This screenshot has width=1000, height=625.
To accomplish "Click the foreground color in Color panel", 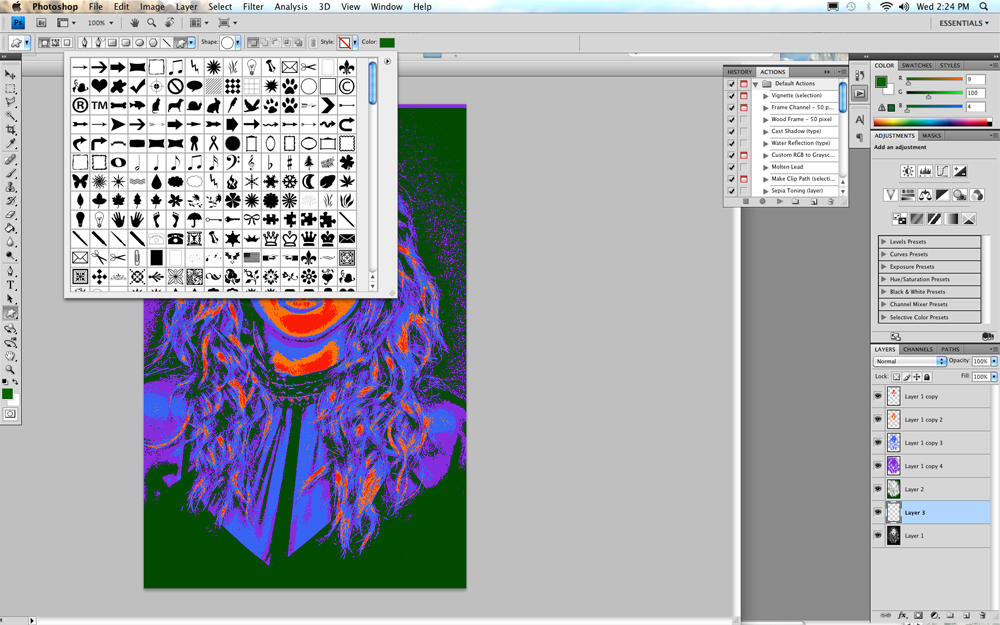I will (x=881, y=82).
